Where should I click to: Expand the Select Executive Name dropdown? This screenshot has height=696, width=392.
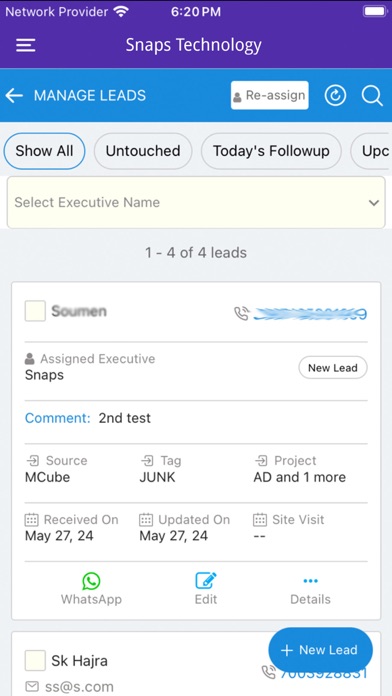click(x=196, y=202)
